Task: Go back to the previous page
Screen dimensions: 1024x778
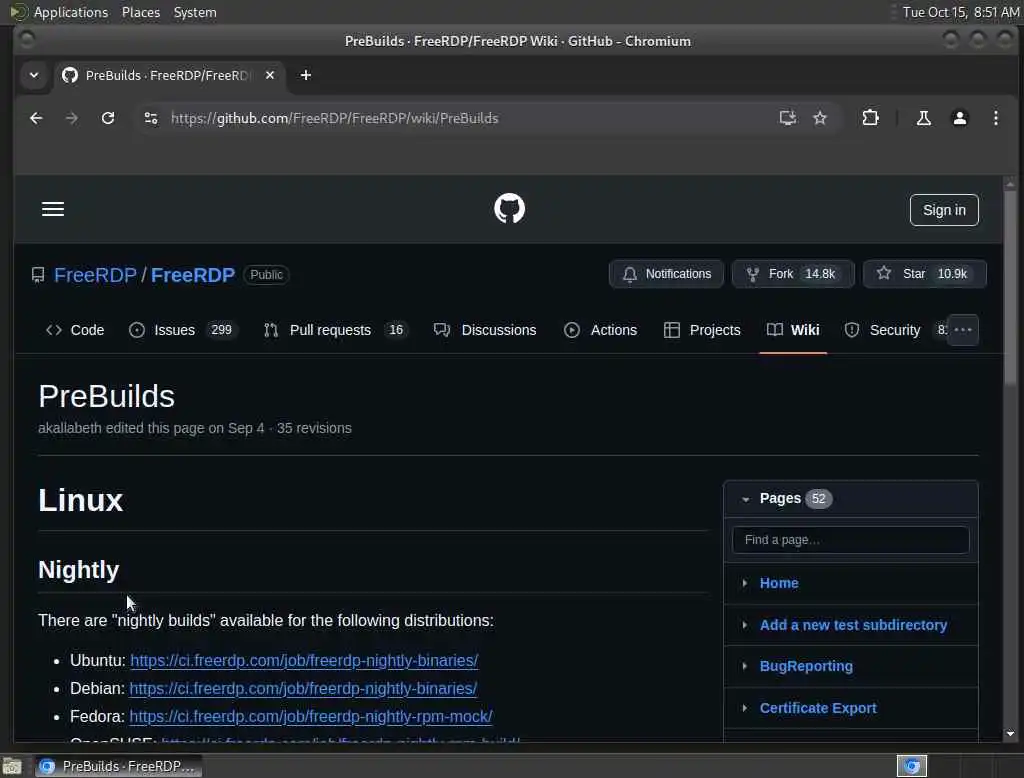Action: point(37,118)
